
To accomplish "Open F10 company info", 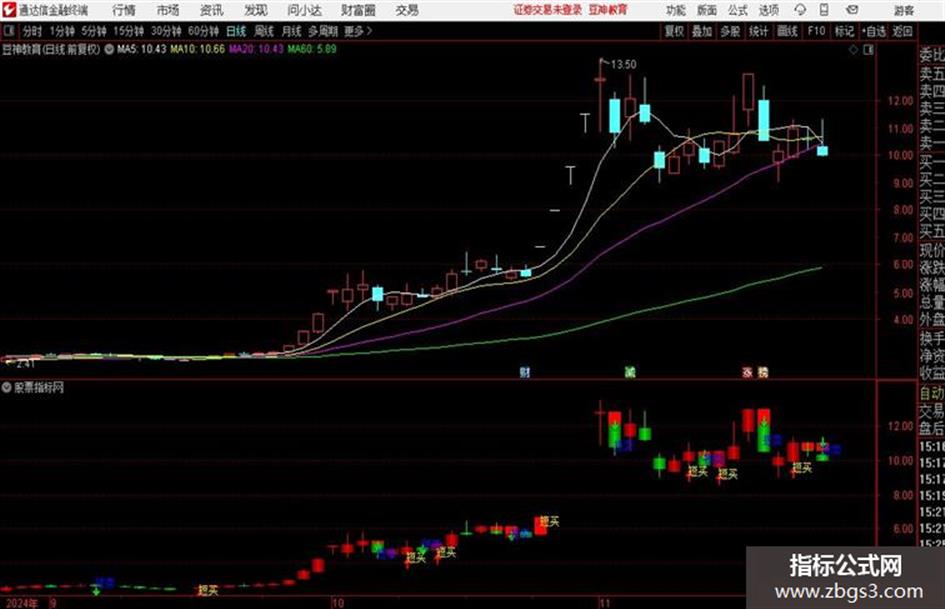I will tap(816, 31).
